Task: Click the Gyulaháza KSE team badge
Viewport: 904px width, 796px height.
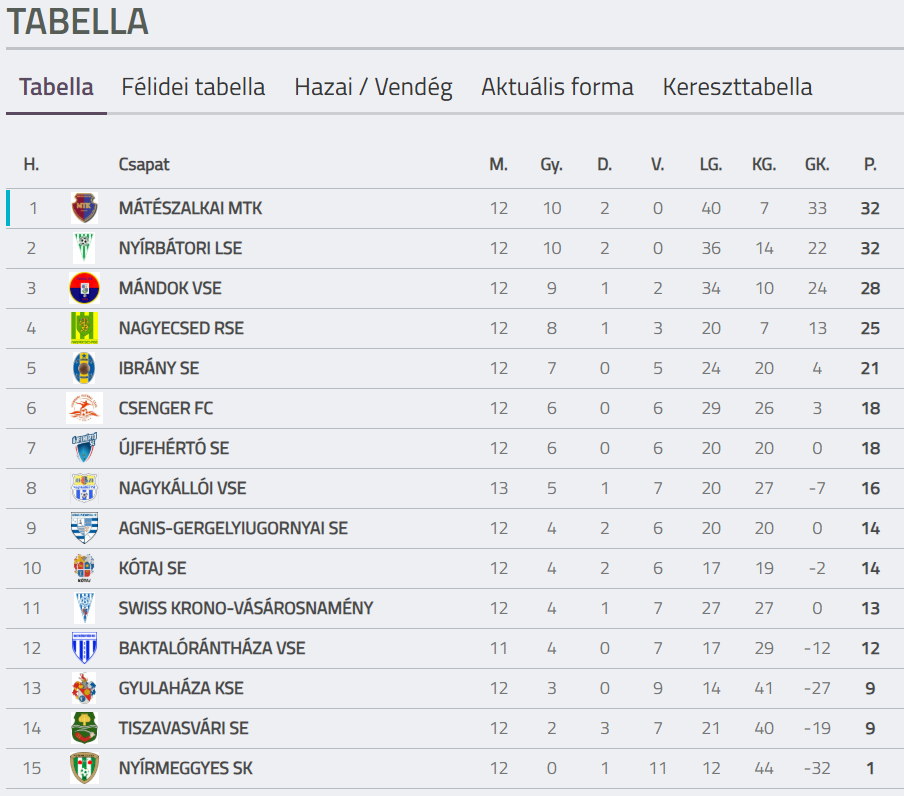Action: [84, 688]
